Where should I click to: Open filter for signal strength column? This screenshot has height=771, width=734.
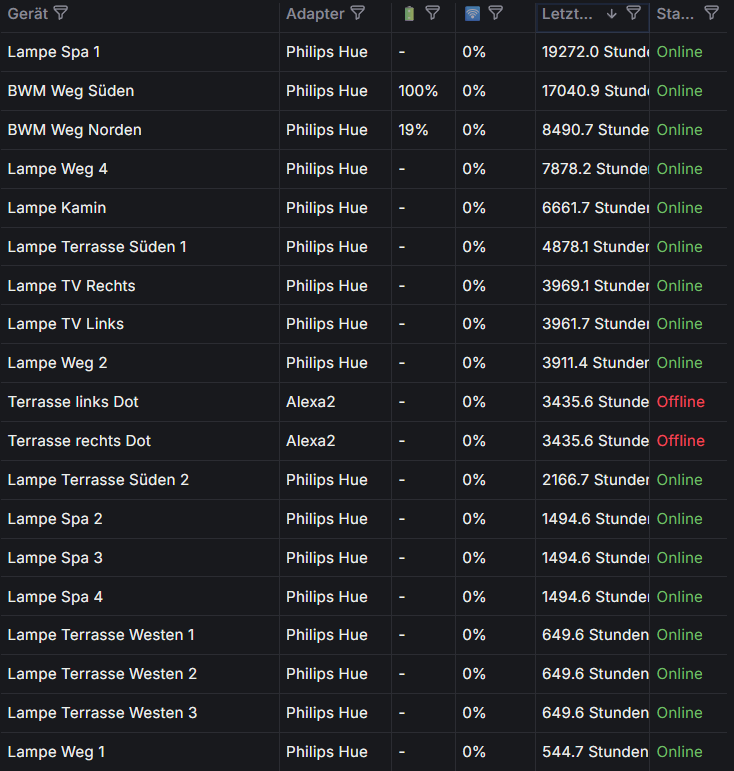click(496, 13)
